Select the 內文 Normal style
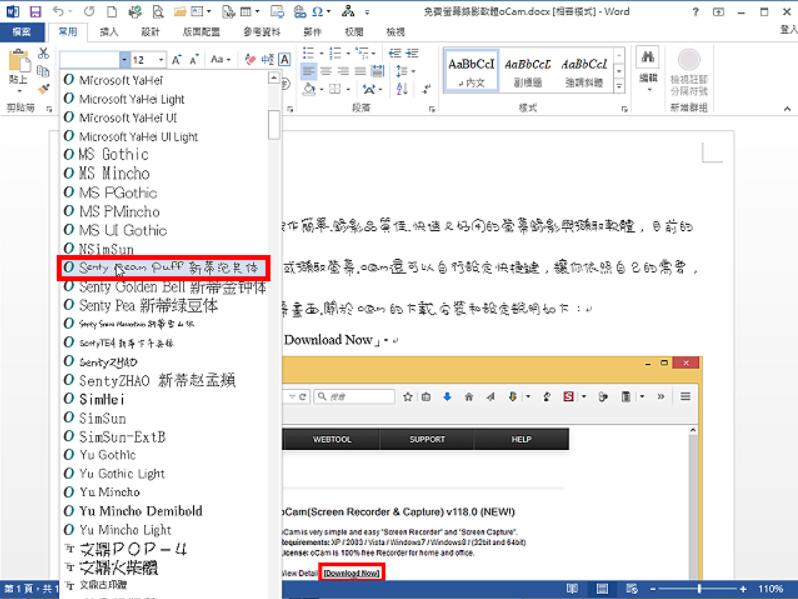798x599 pixels. [471, 71]
